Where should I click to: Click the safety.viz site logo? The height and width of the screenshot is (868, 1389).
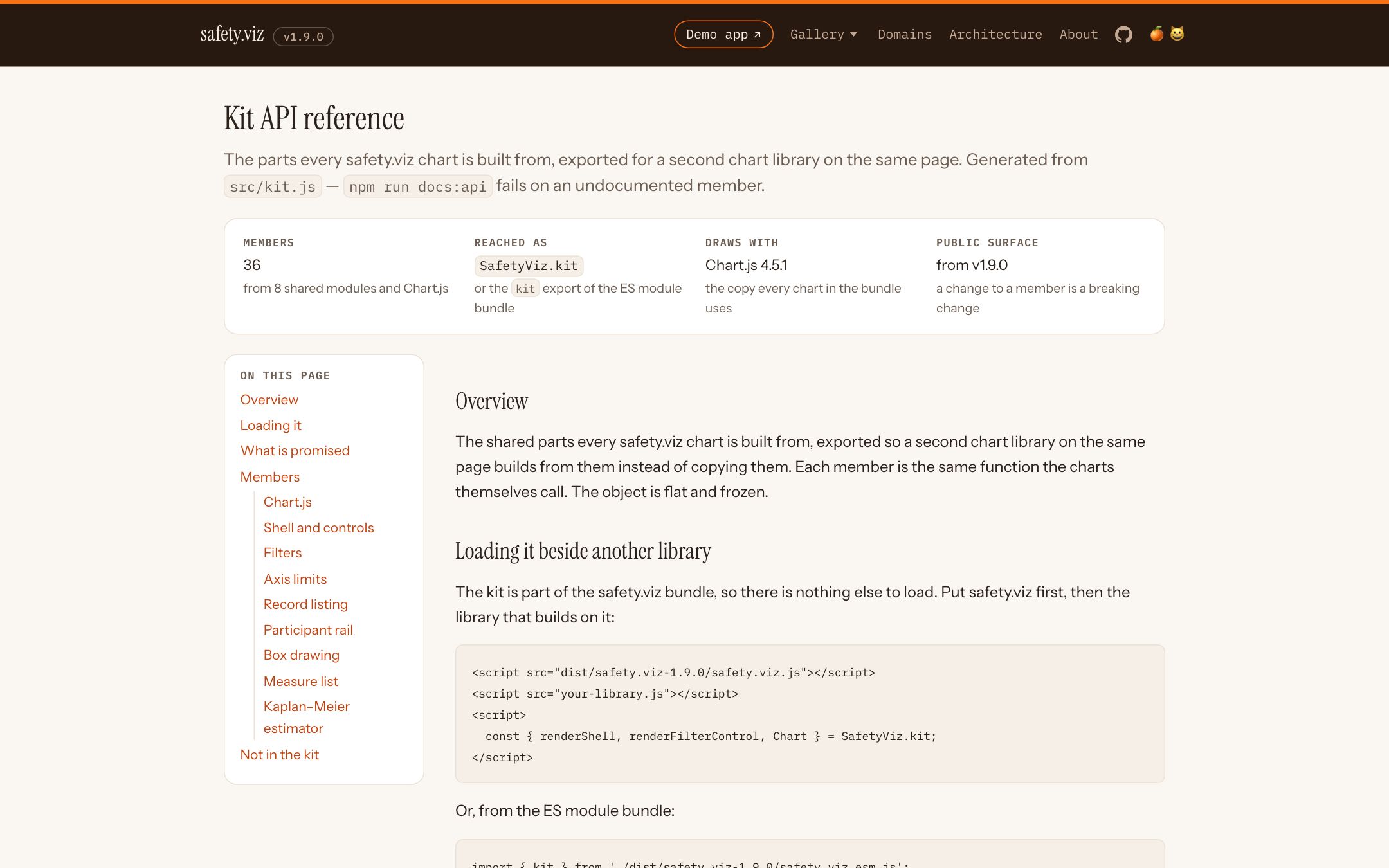click(232, 34)
